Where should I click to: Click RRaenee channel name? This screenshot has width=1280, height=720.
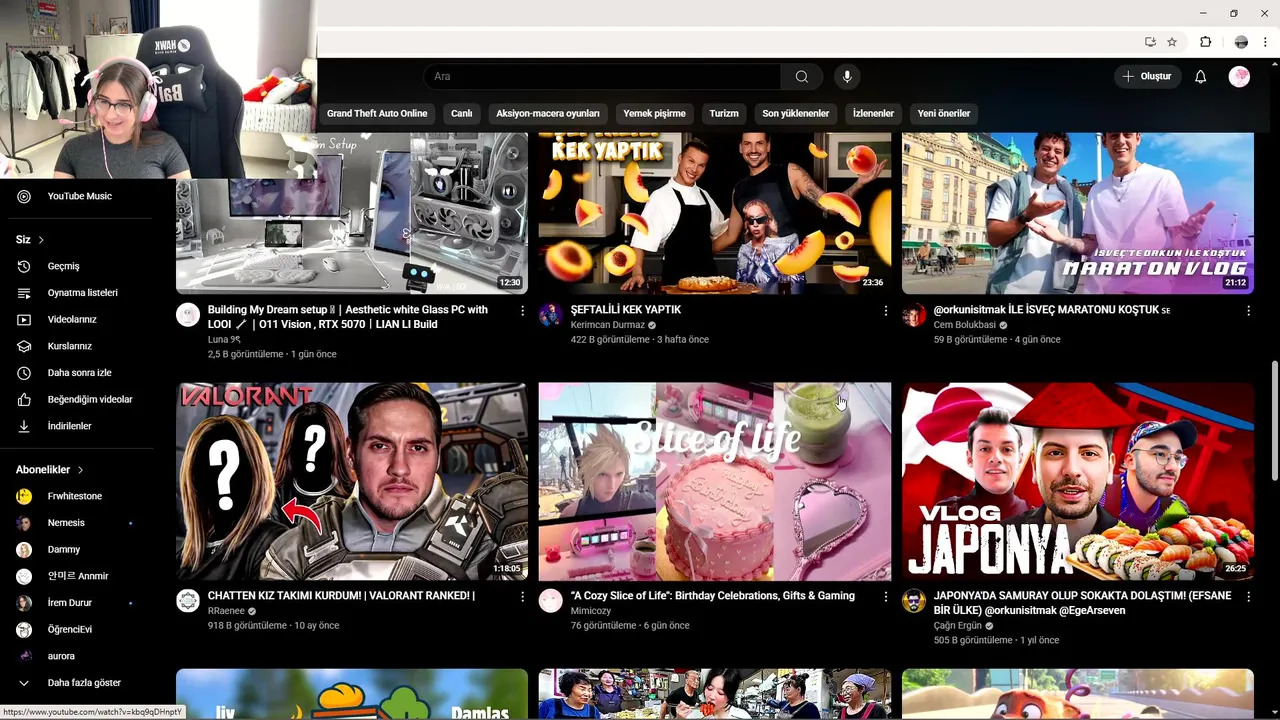click(x=226, y=611)
